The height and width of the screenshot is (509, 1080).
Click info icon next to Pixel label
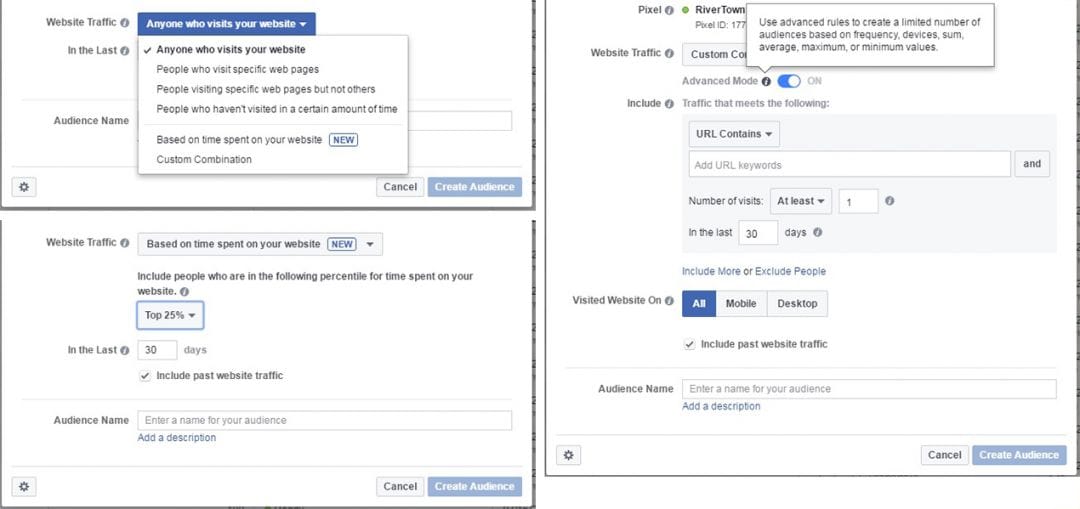point(669,10)
